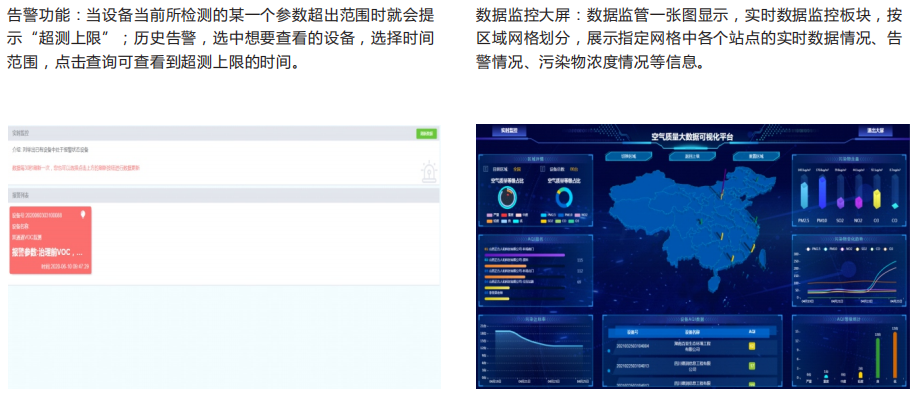
Task: Click the blue donut chart
Action: click(564, 197)
